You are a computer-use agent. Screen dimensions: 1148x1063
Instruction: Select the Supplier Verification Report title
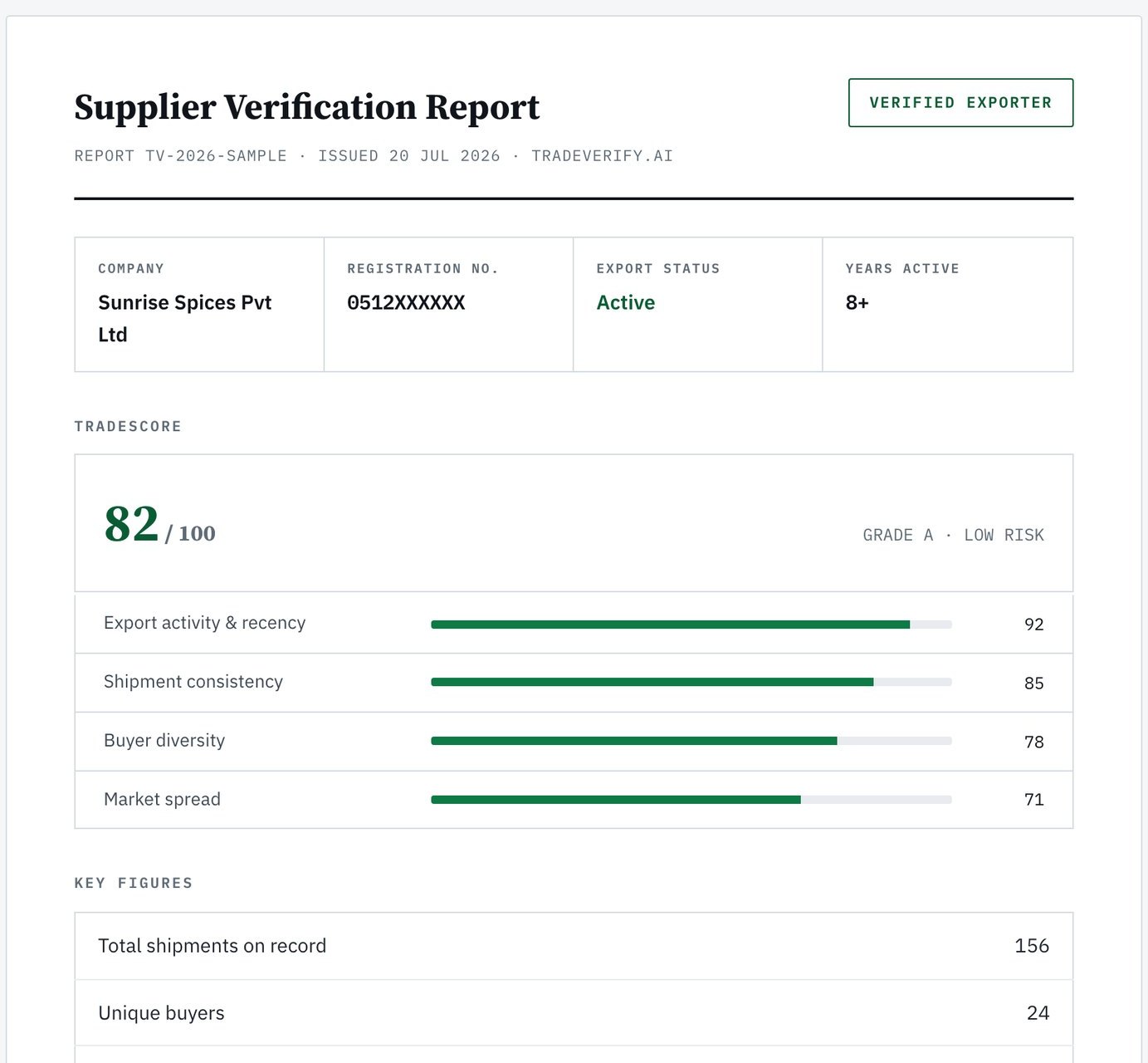[306, 107]
